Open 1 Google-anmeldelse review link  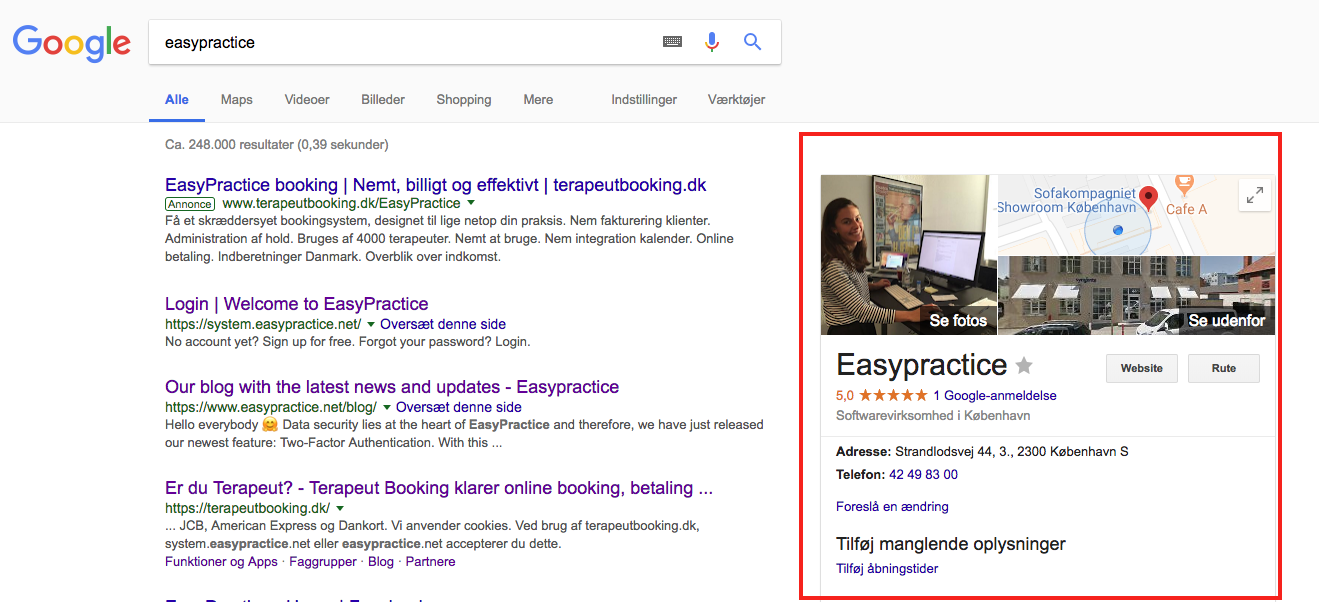(x=995, y=395)
